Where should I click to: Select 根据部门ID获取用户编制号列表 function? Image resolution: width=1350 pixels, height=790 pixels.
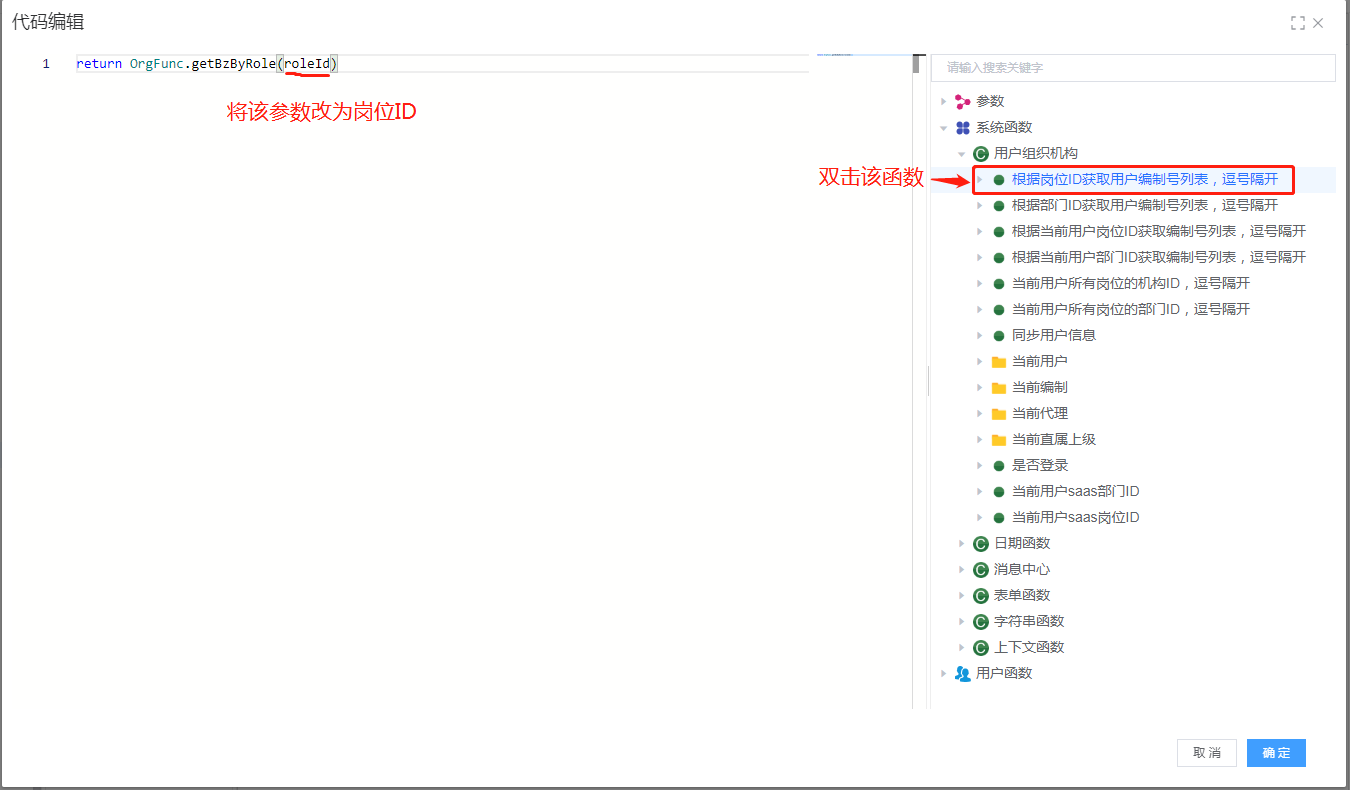click(1144, 205)
